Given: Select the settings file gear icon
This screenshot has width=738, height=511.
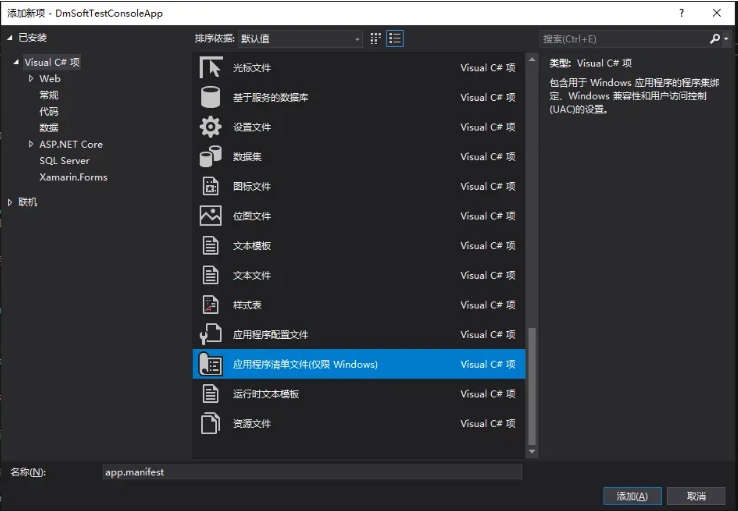Looking at the screenshot, I should tap(210, 127).
